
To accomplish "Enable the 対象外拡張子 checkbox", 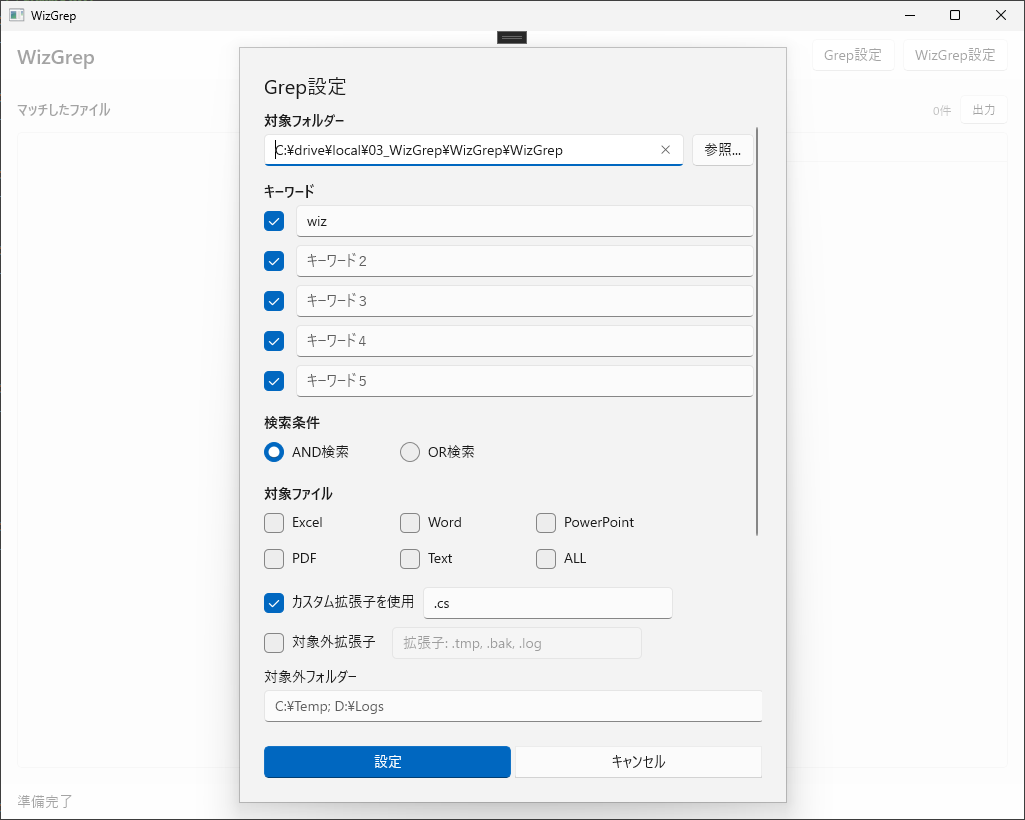I will [x=274, y=643].
